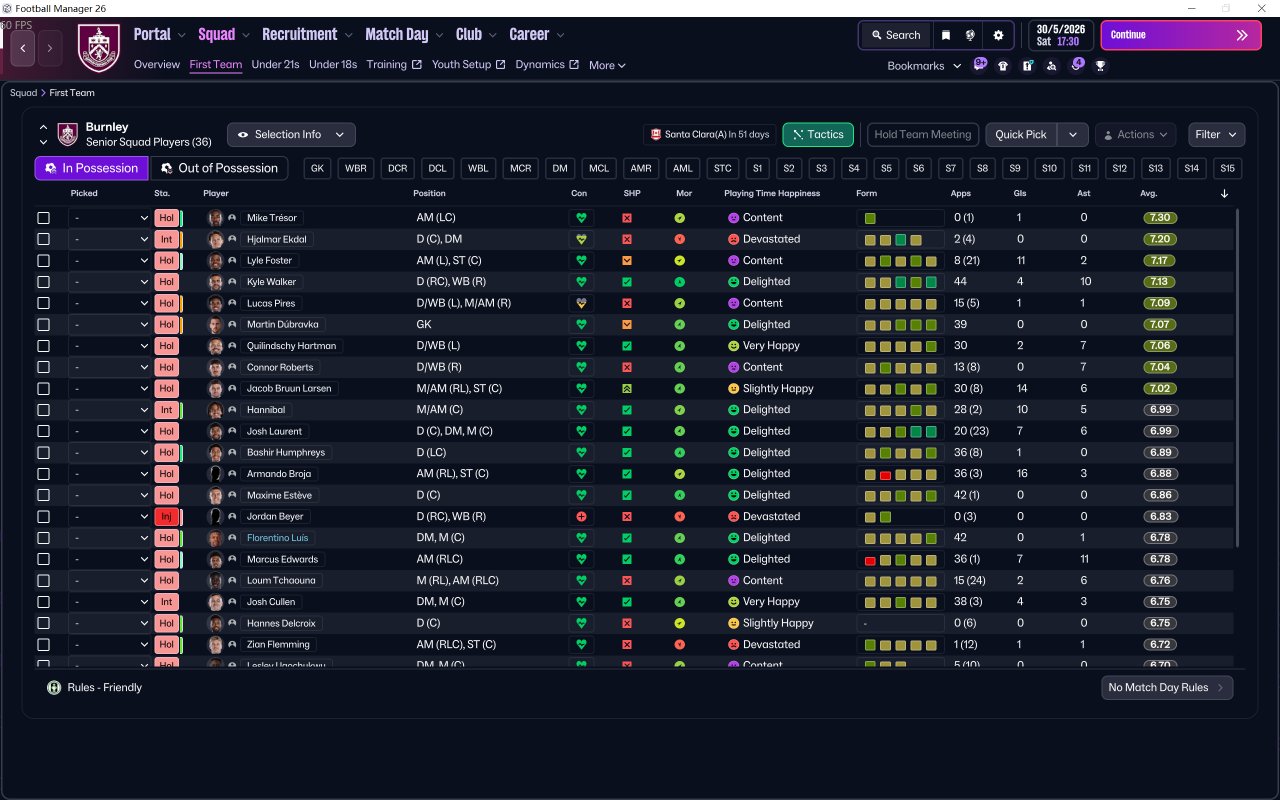This screenshot has width=1280, height=800.
Task: Click the Int status badge for Hannibal
Action: pos(166,410)
